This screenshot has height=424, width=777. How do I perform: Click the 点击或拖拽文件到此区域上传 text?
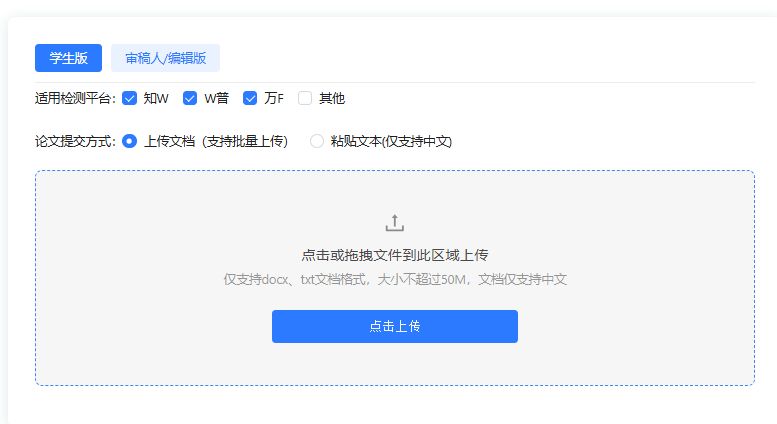pyautogui.click(x=395, y=255)
